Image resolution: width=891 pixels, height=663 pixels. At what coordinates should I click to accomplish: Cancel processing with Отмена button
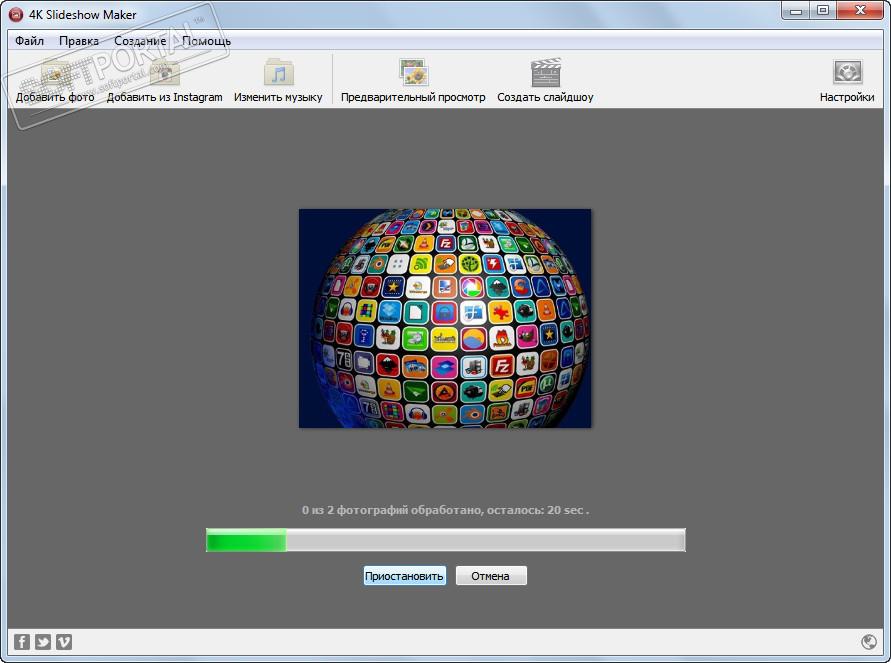pyautogui.click(x=491, y=576)
